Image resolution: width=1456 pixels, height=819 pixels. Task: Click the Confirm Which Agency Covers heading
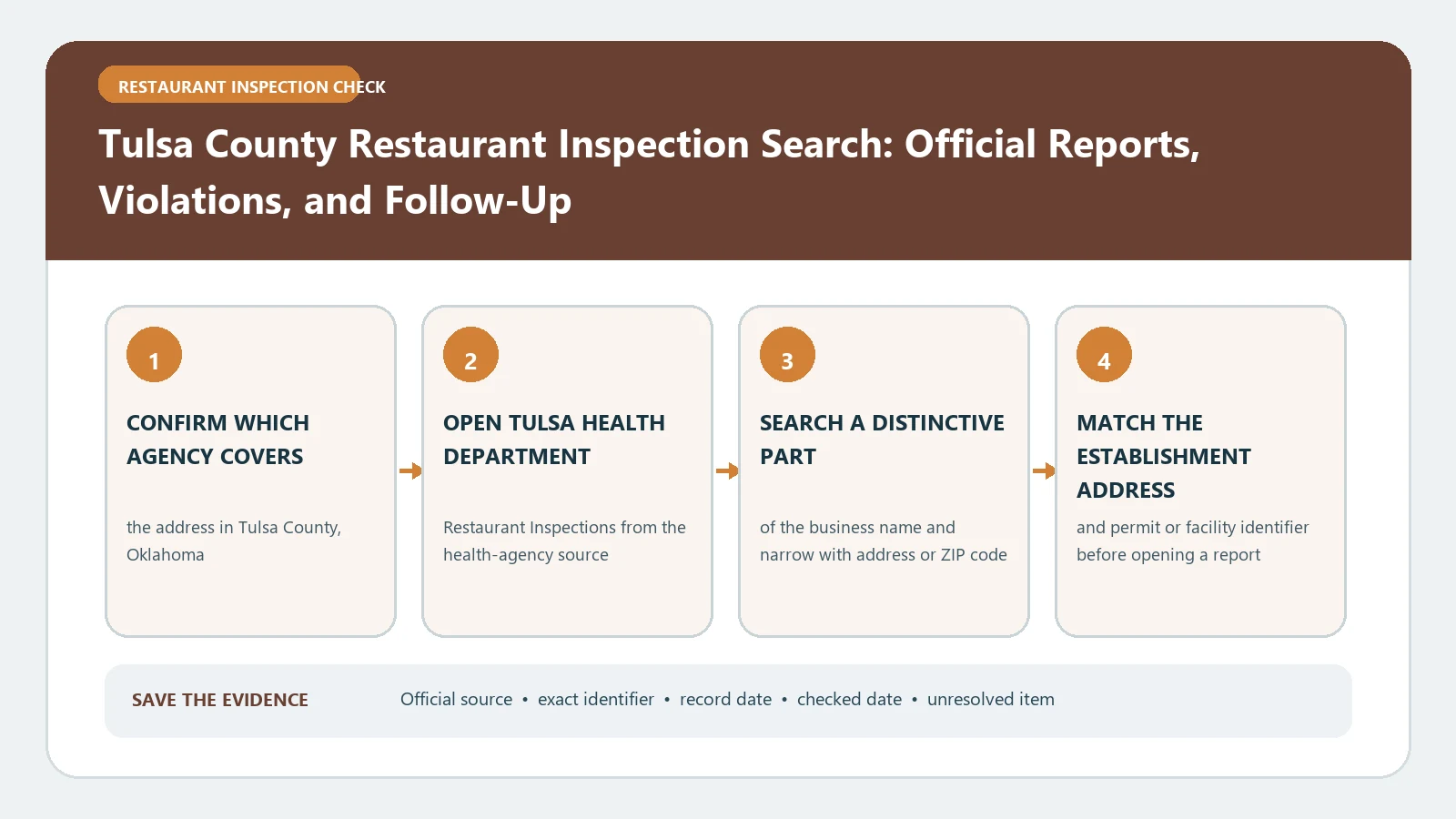point(217,440)
